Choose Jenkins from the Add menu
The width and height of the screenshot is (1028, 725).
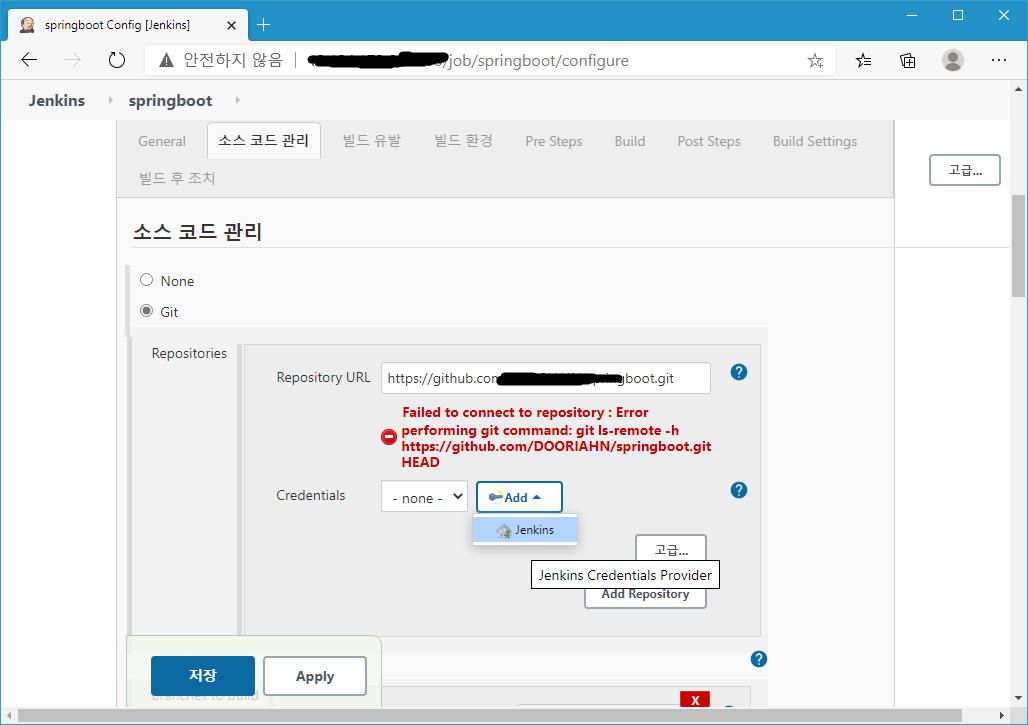tap(525, 530)
